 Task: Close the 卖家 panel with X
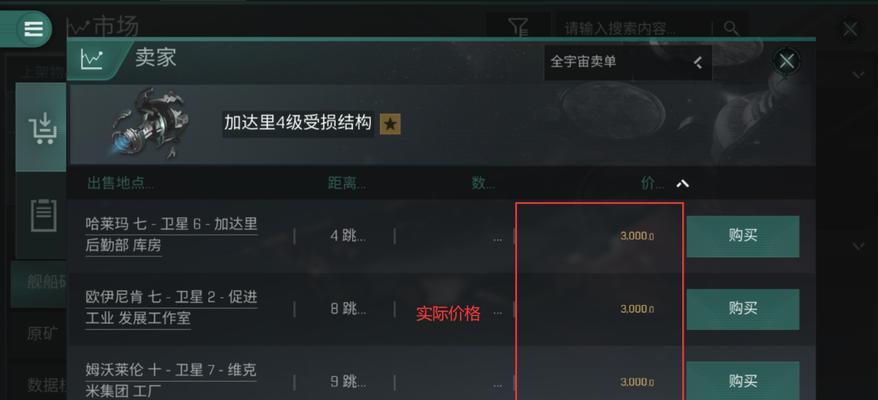787,61
